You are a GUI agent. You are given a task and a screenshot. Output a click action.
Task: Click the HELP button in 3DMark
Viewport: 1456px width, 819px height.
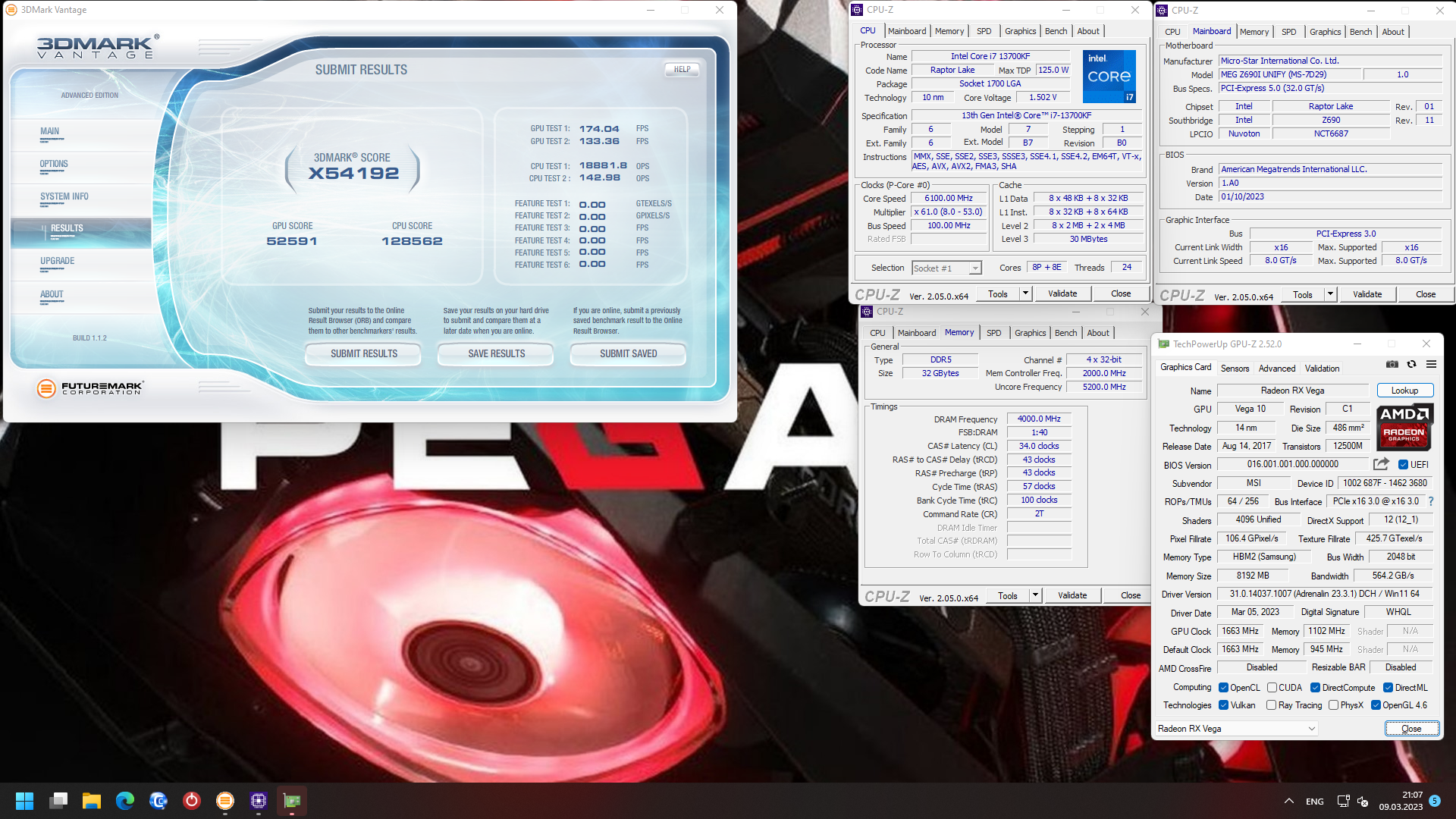(682, 69)
